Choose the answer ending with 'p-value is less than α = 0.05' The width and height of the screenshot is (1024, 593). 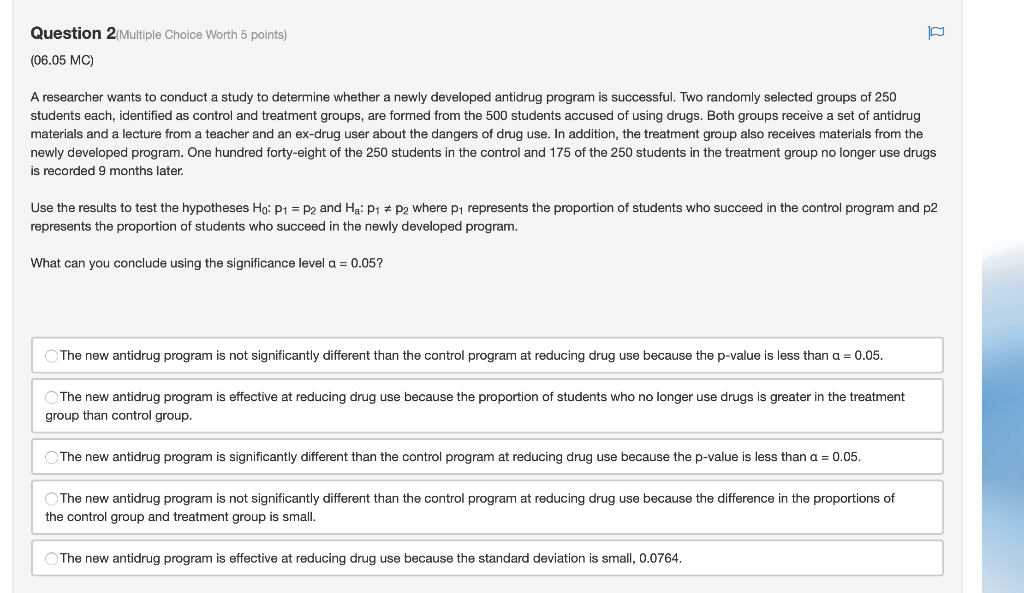click(470, 355)
